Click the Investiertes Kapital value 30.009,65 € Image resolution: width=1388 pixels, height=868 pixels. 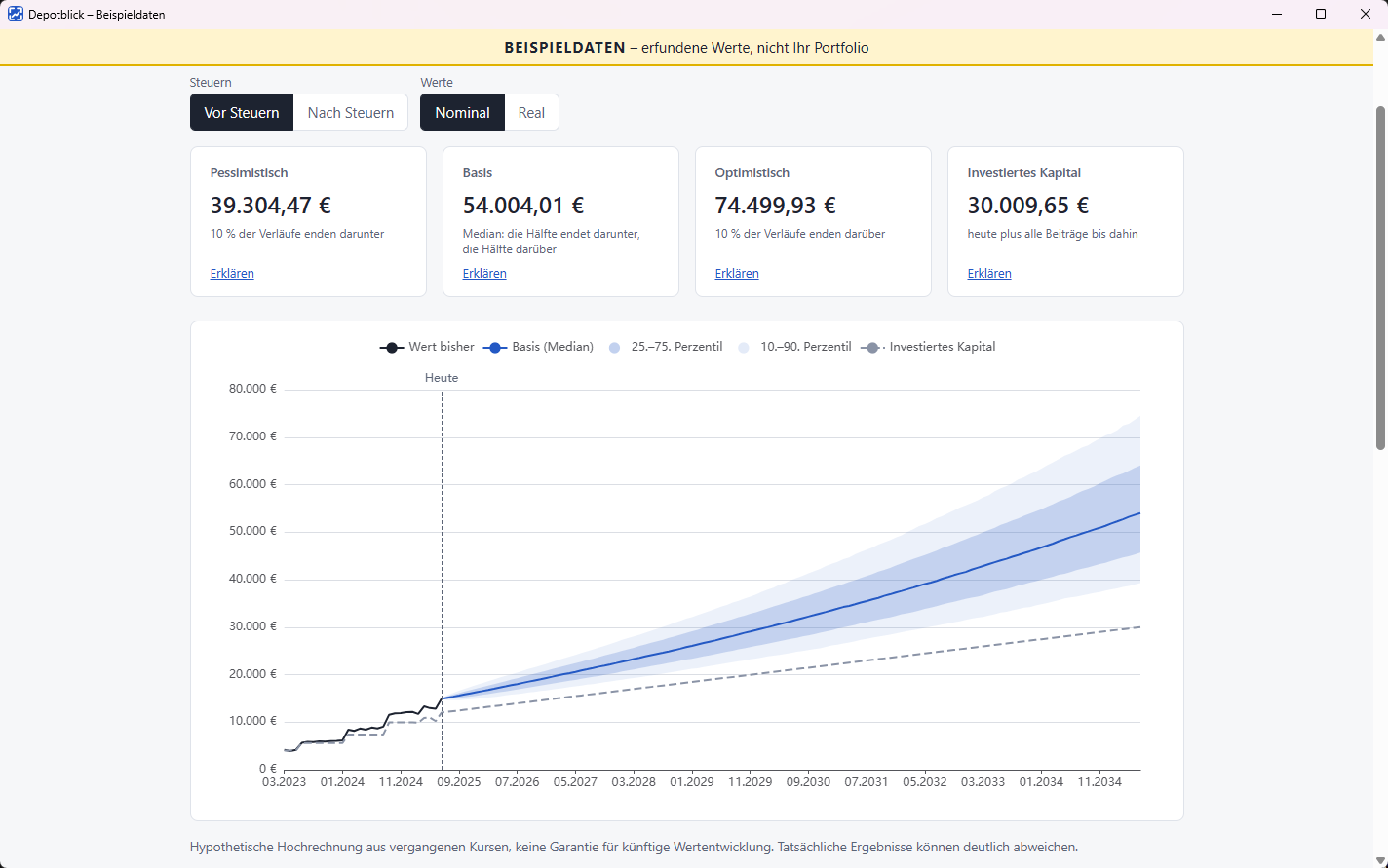click(1028, 206)
